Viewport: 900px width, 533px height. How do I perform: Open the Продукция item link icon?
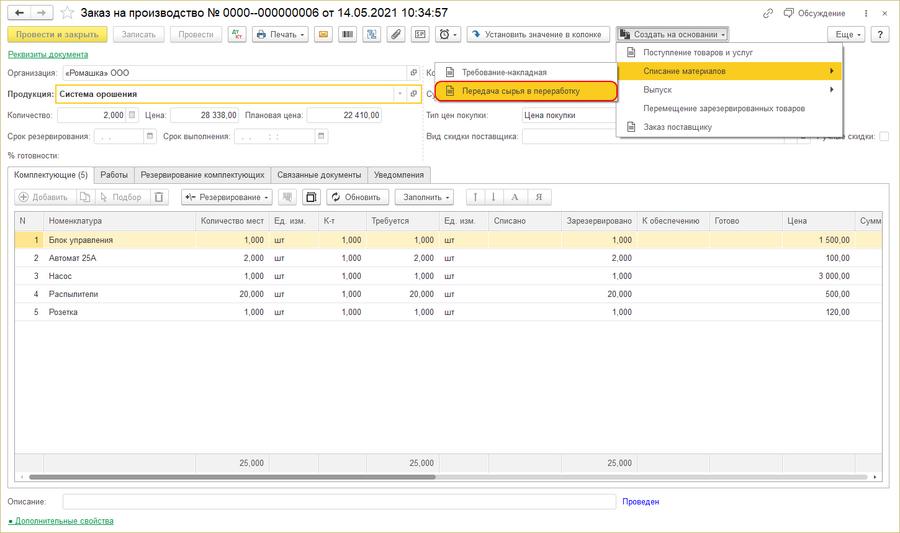[x=414, y=94]
